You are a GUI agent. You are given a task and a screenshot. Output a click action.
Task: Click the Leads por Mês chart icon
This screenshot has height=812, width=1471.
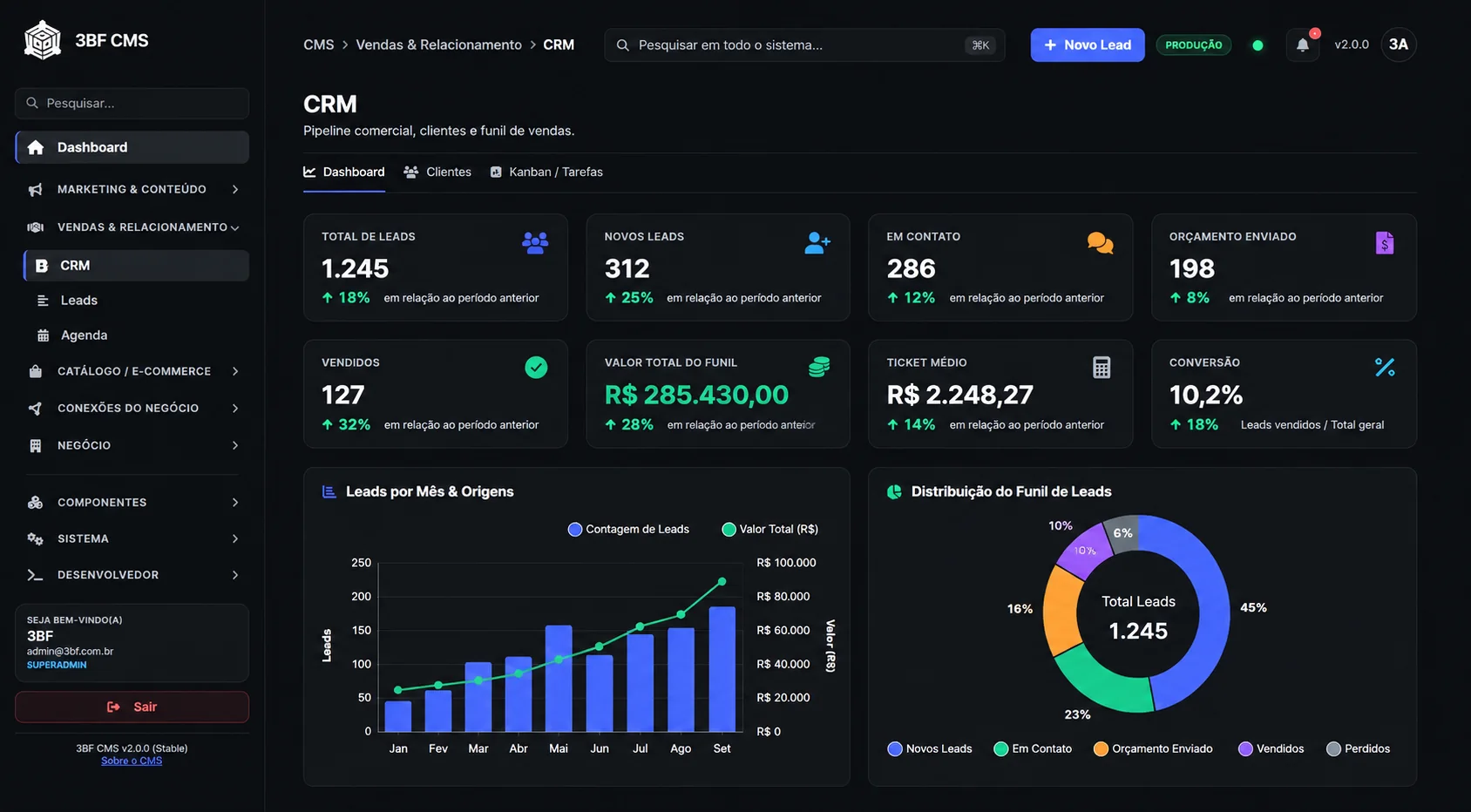[x=329, y=492]
